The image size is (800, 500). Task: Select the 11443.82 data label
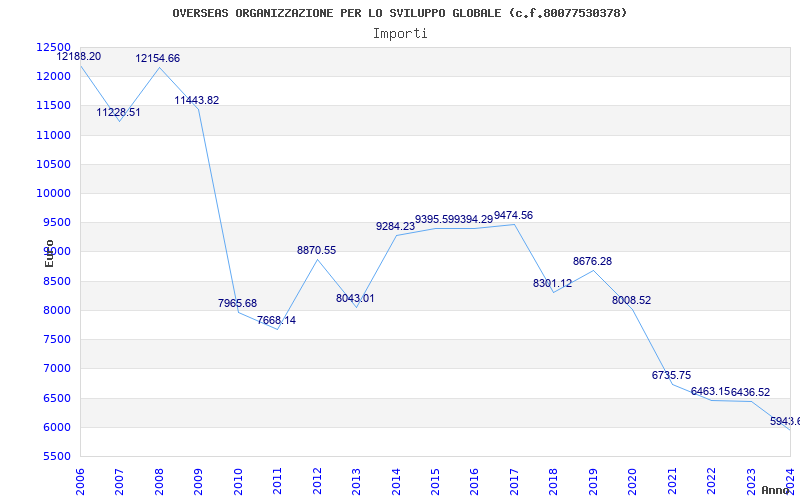(197, 100)
